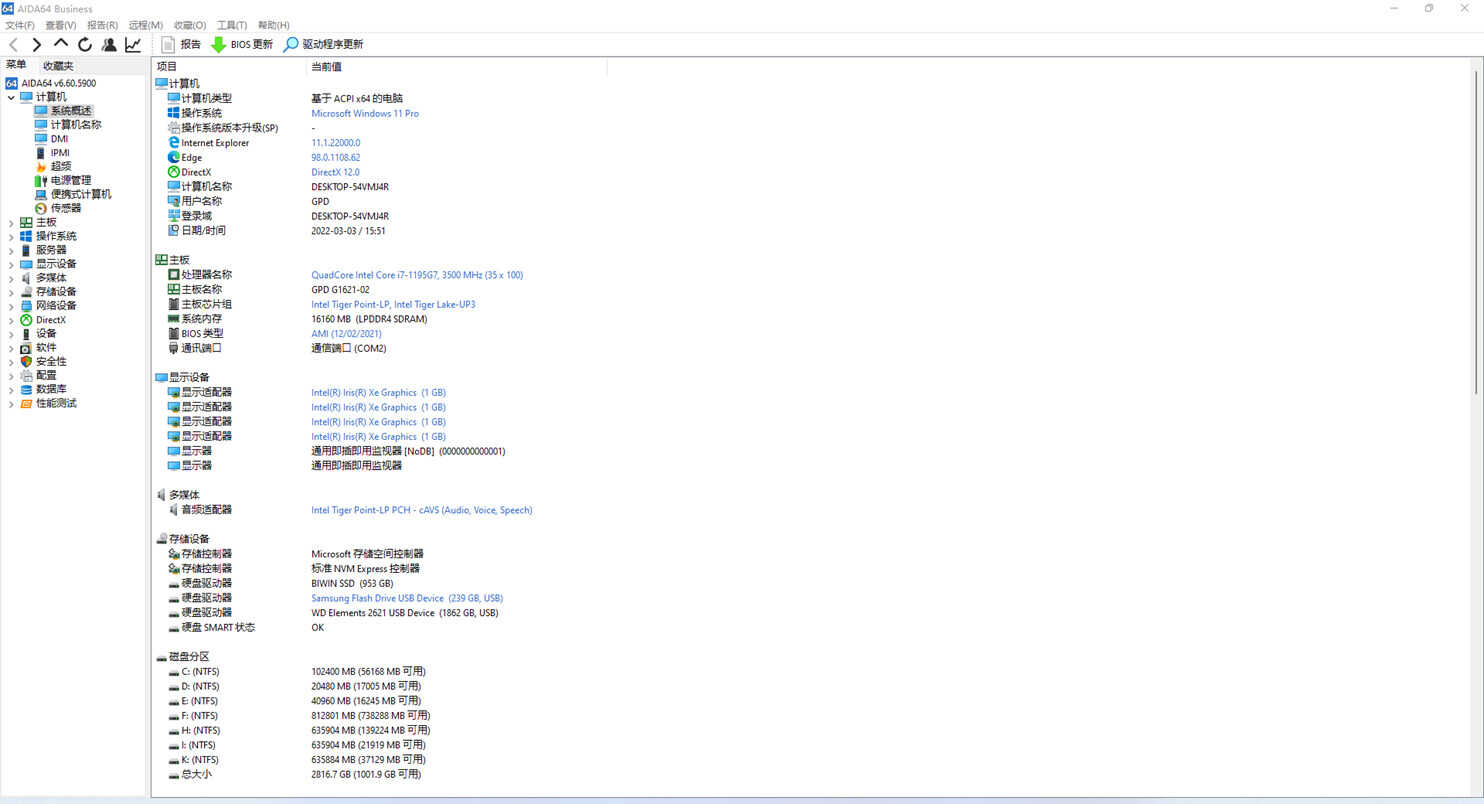
Task: Go up one level with the Up arrow
Action: (x=61, y=44)
